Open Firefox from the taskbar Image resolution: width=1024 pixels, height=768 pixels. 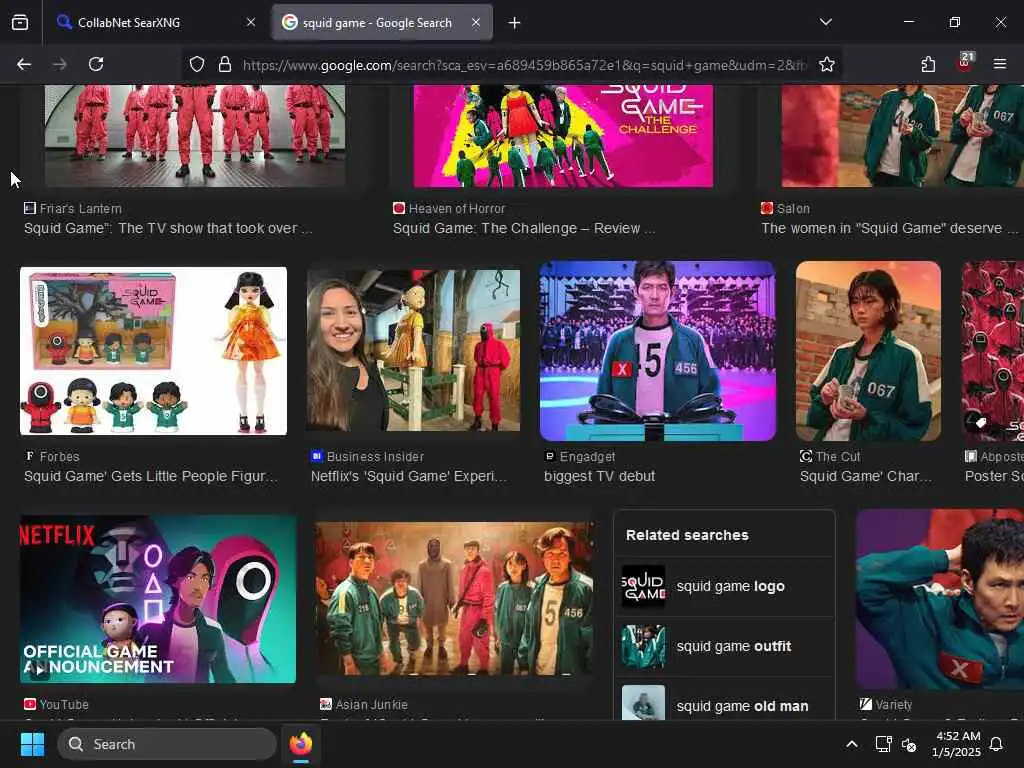[301, 744]
